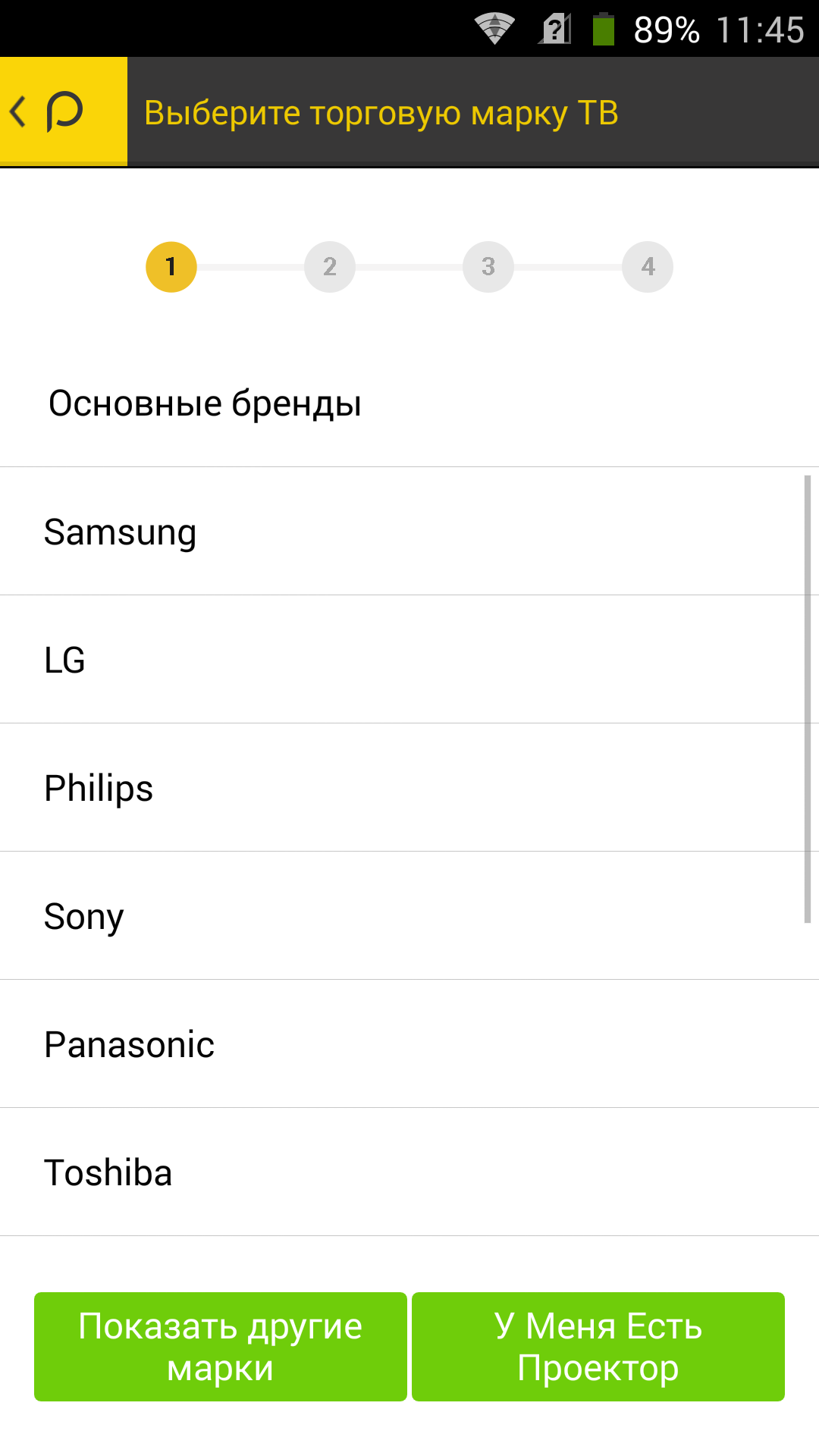Jump to step 3 circle

click(x=488, y=267)
